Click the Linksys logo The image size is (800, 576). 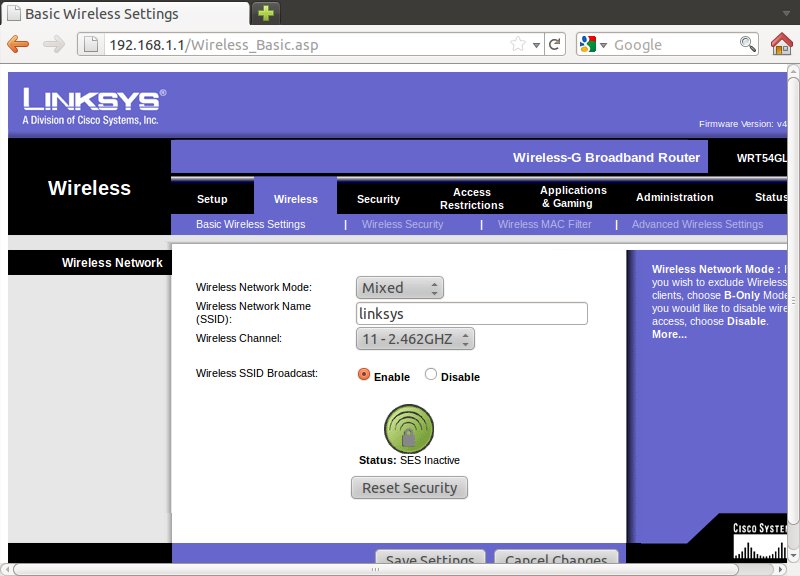pos(94,107)
